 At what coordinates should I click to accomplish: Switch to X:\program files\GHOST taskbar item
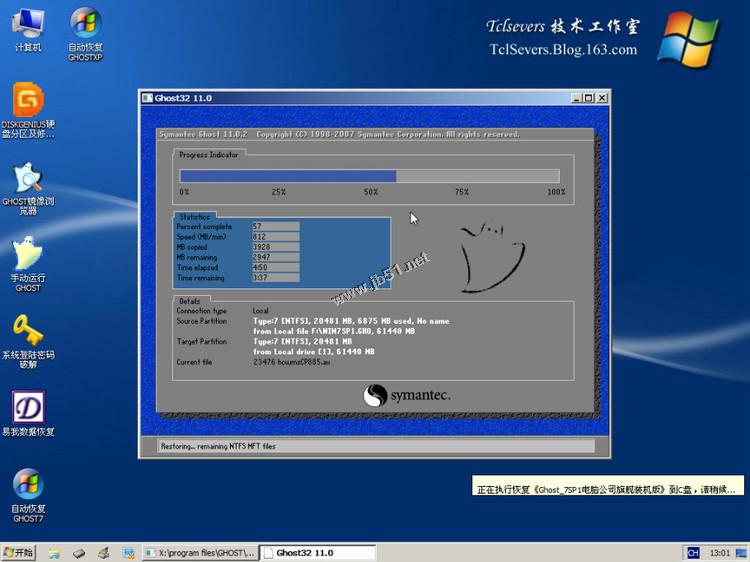pos(201,553)
